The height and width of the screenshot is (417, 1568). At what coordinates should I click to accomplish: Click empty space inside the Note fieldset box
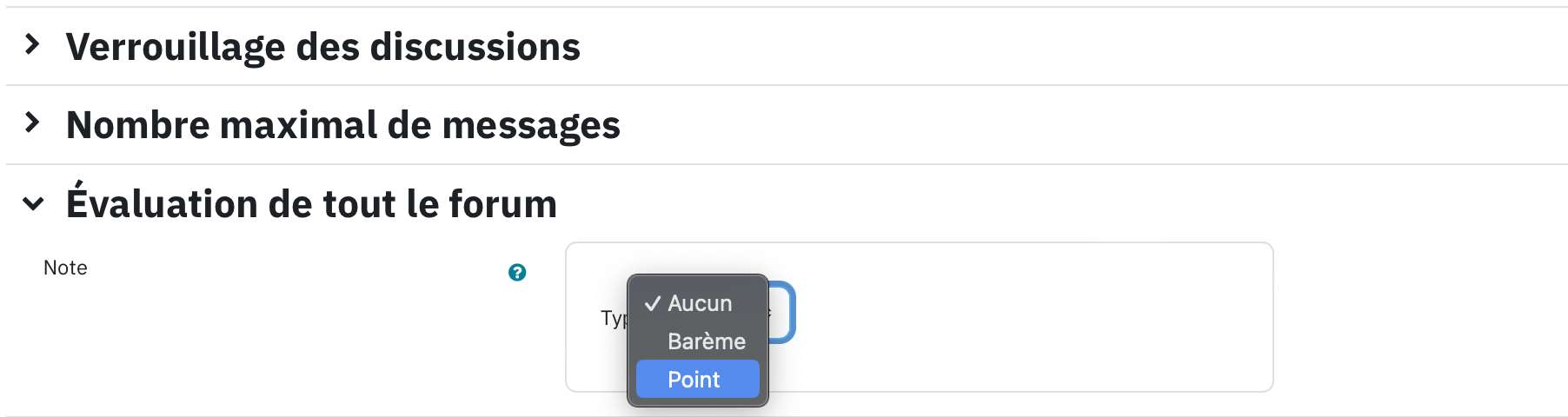point(1026,317)
